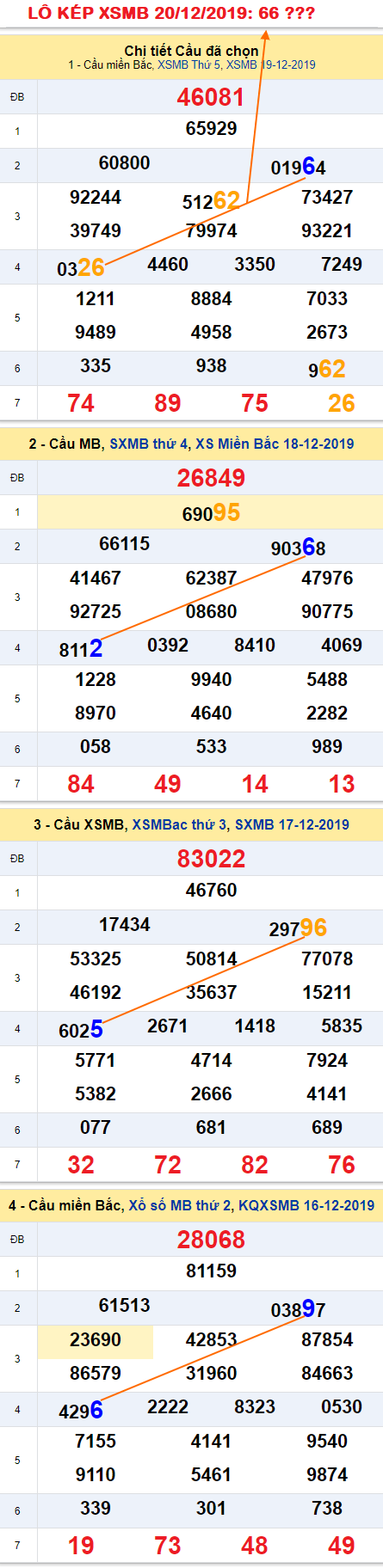
Task: Select first prize number 81159
Action: [211, 1271]
